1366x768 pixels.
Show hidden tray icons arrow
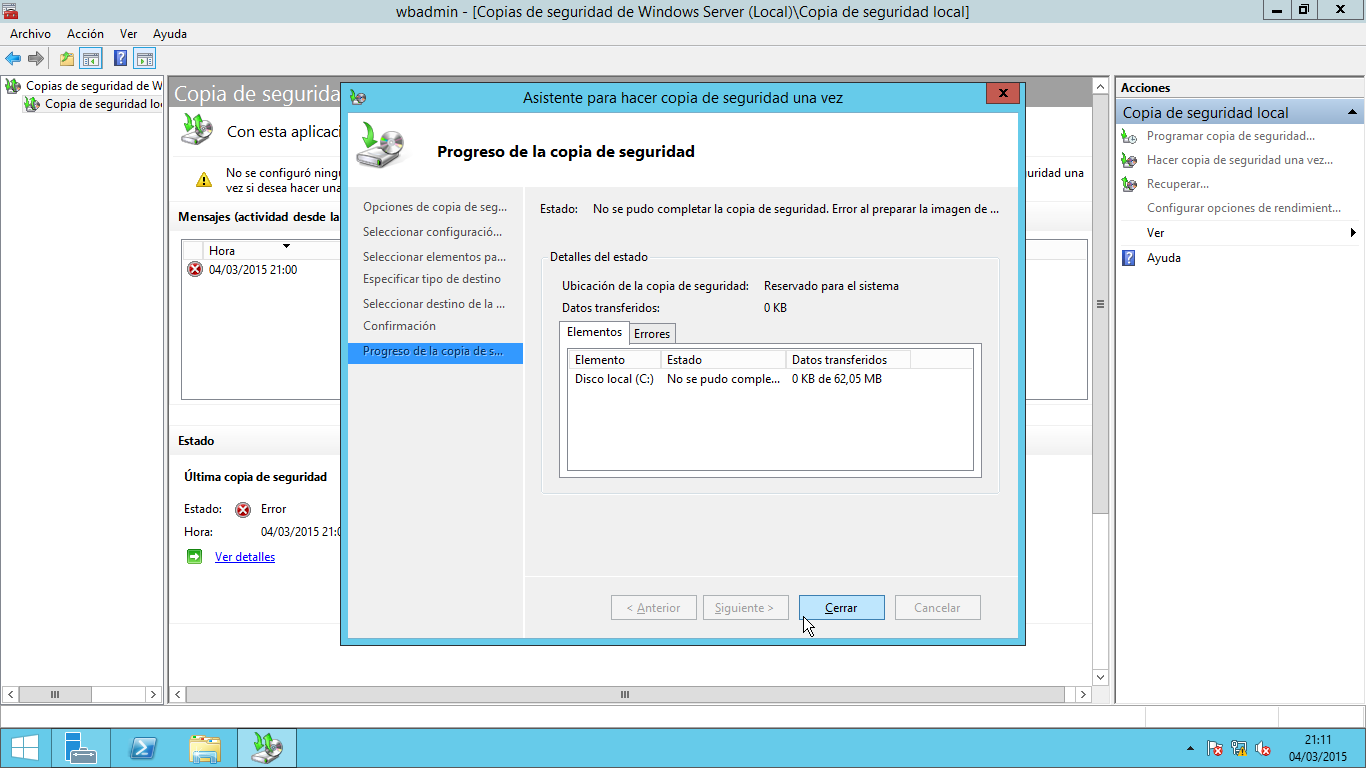pos(1189,748)
